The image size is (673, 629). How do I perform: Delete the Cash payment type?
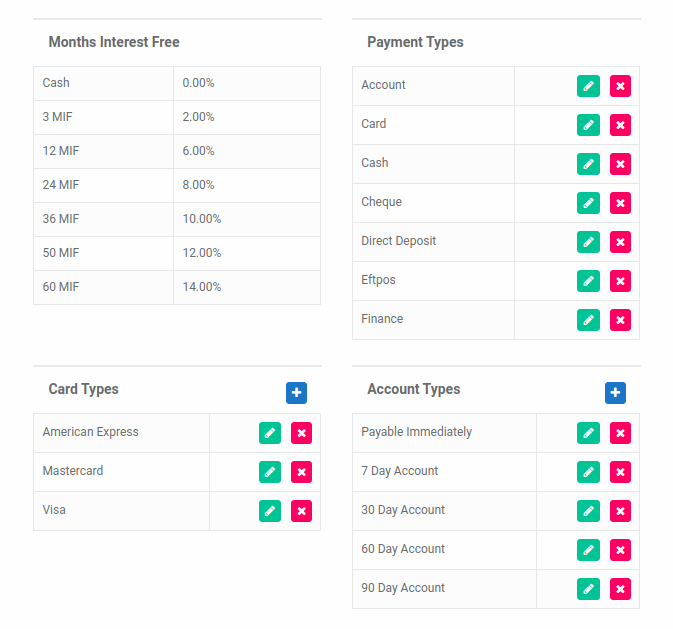620,164
